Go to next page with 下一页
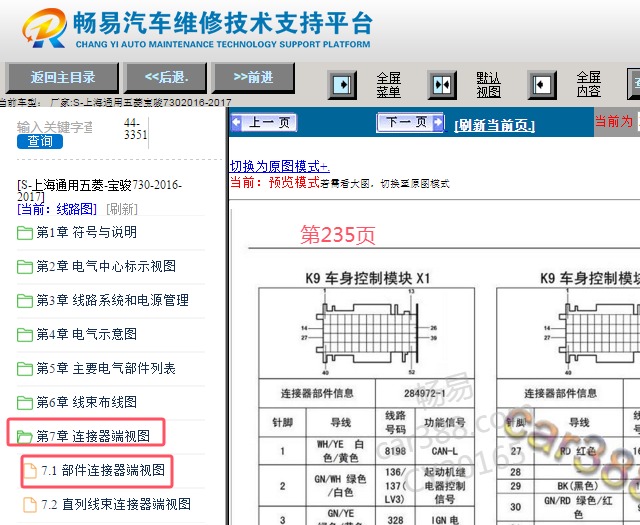Image resolution: width=640 pixels, height=525 pixels. coord(410,122)
